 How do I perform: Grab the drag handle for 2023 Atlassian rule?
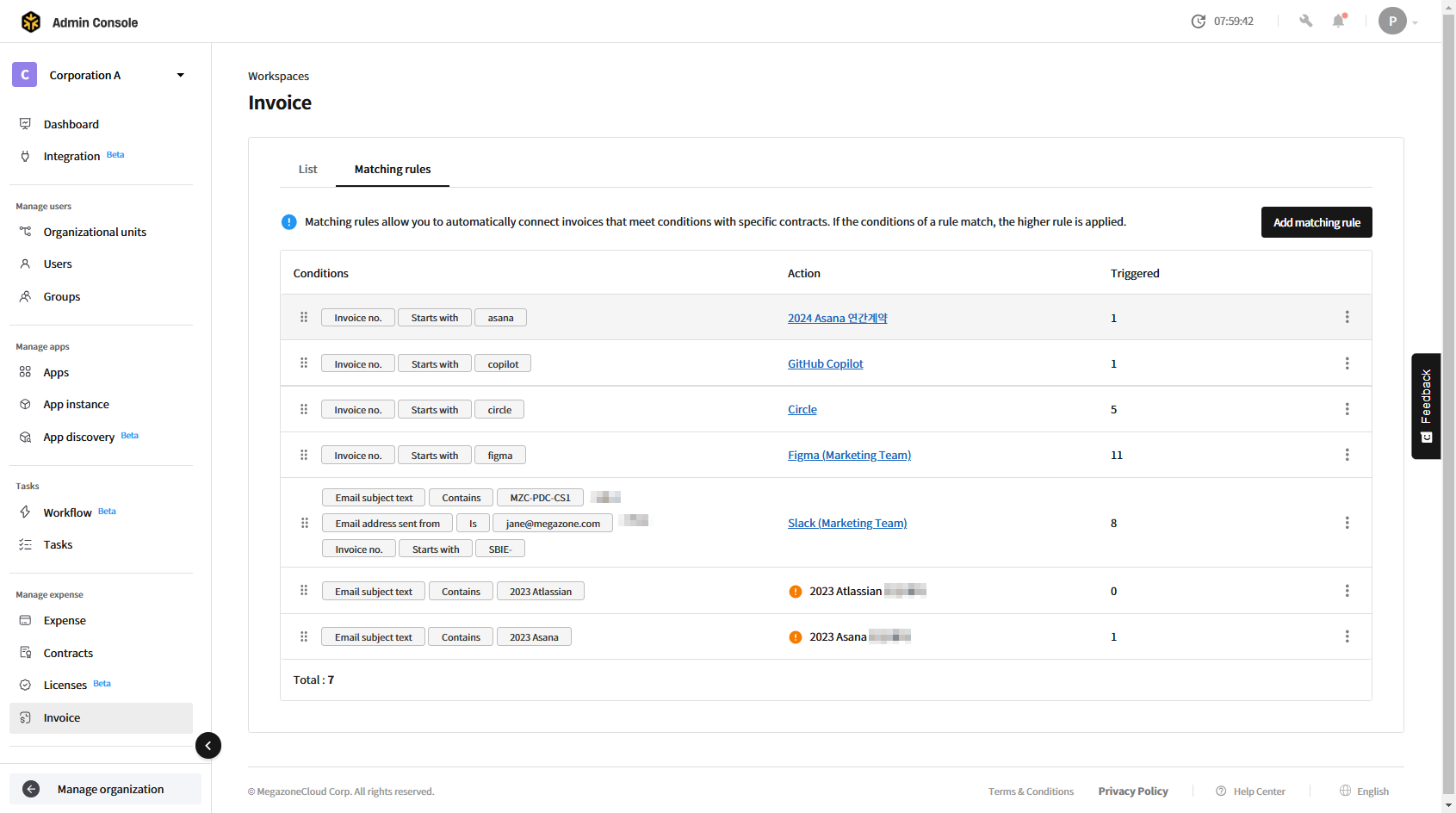coord(304,590)
